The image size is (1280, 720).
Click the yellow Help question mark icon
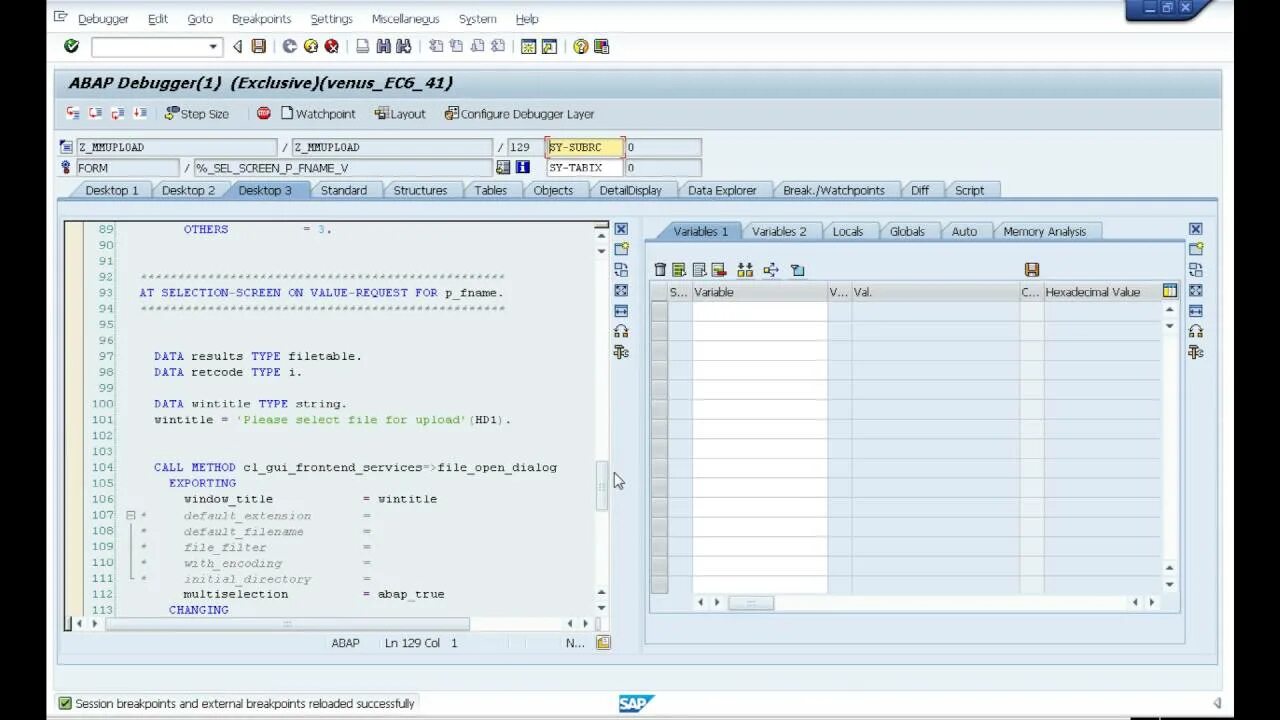coord(581,46)
